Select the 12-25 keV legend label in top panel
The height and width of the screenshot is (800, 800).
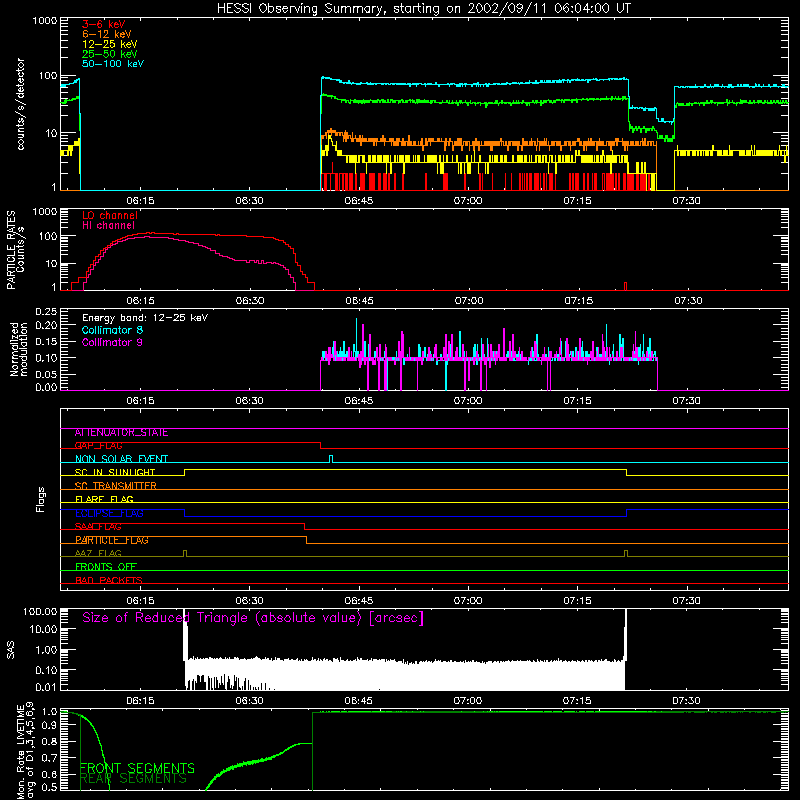pyautogui.click(x=110, y=44)
